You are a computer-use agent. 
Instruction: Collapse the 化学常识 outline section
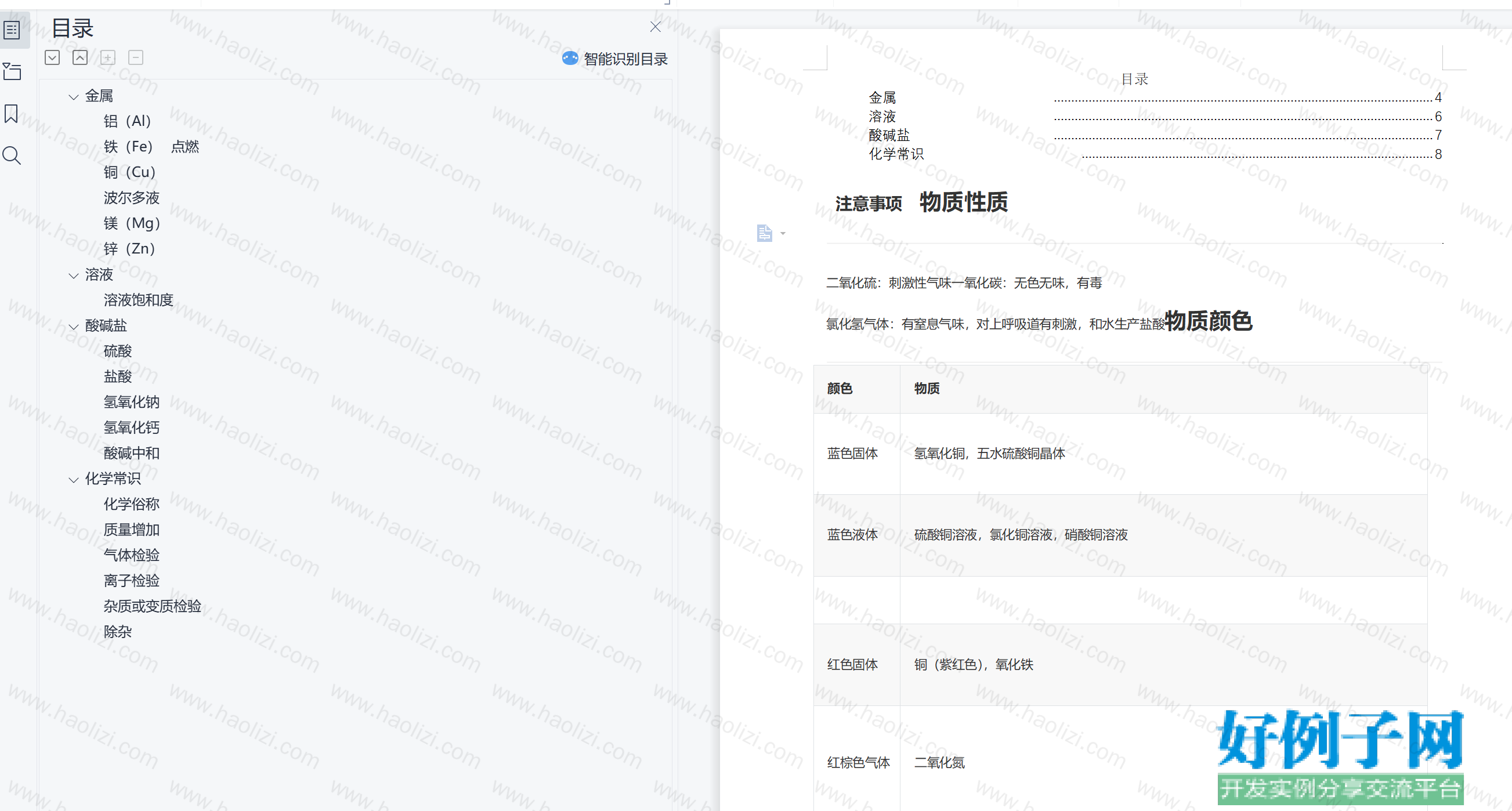[73, 480]
